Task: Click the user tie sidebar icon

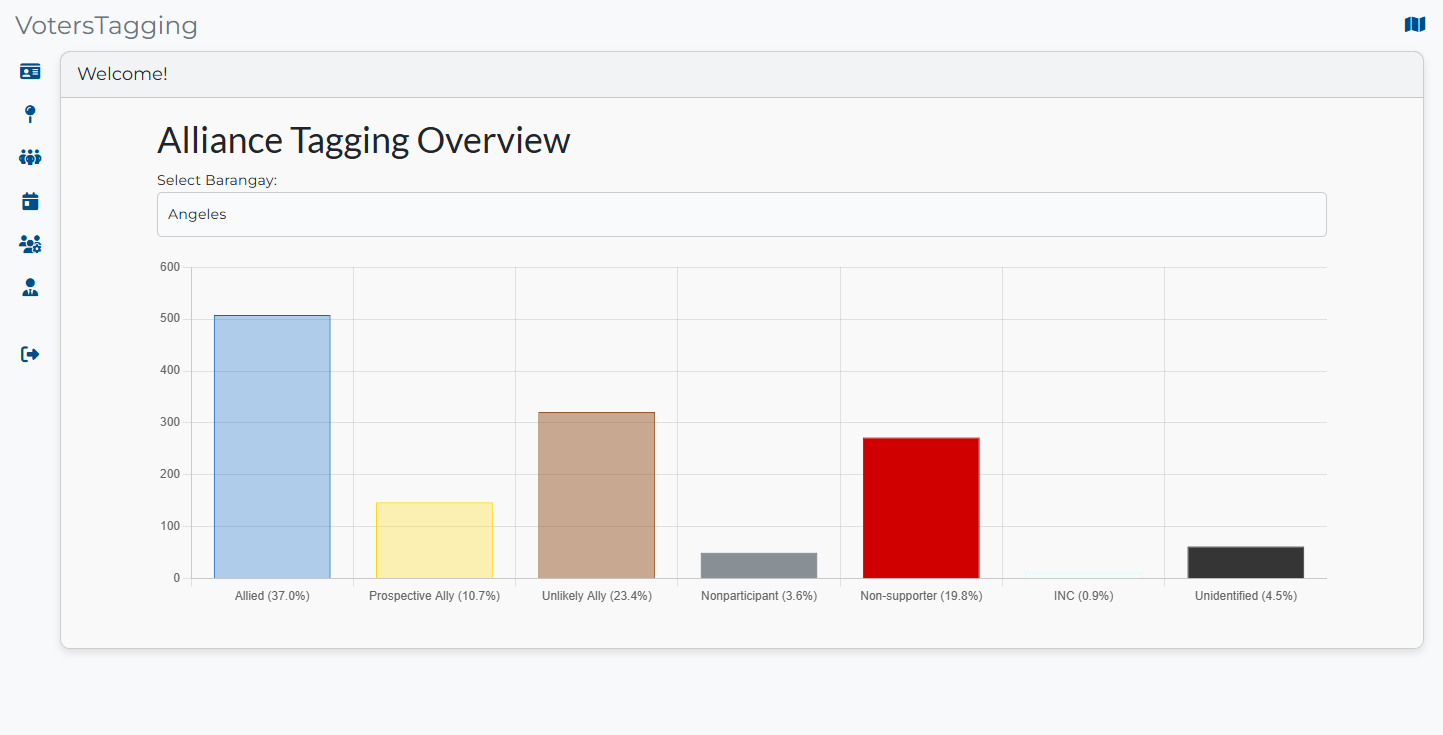Action: click(x=30, y=288)
